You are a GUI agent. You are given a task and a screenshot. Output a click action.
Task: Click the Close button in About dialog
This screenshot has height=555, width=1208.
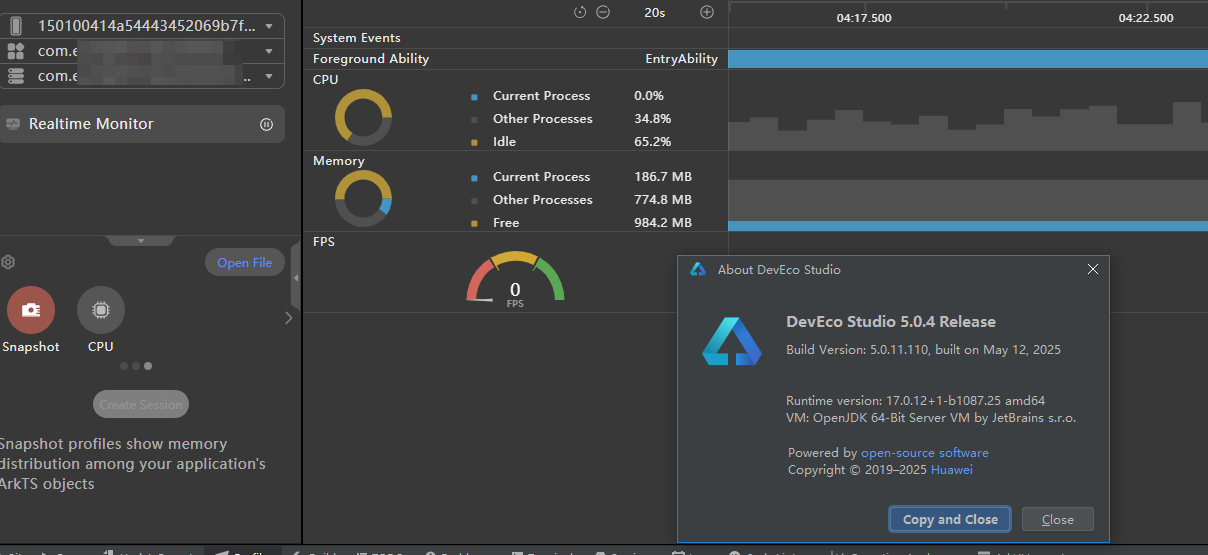1057,520
